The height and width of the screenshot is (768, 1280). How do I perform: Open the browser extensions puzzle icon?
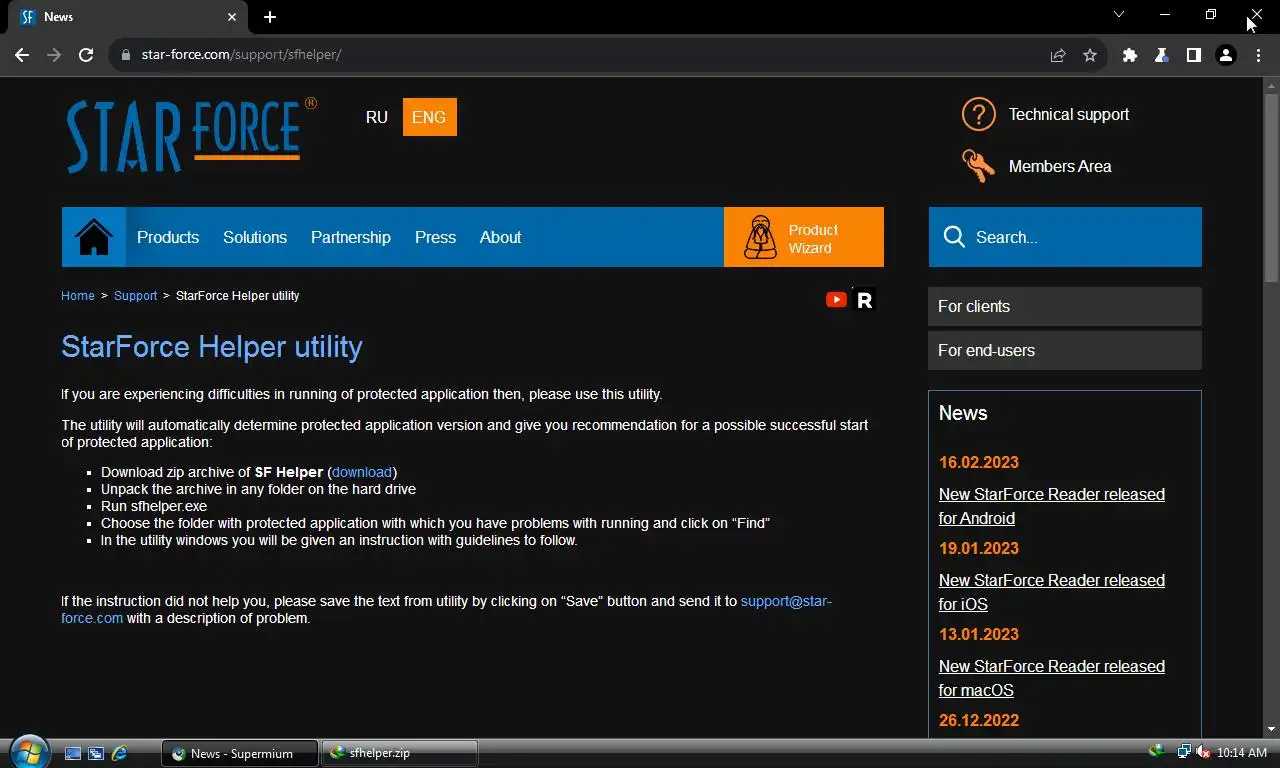point(1130,55)
